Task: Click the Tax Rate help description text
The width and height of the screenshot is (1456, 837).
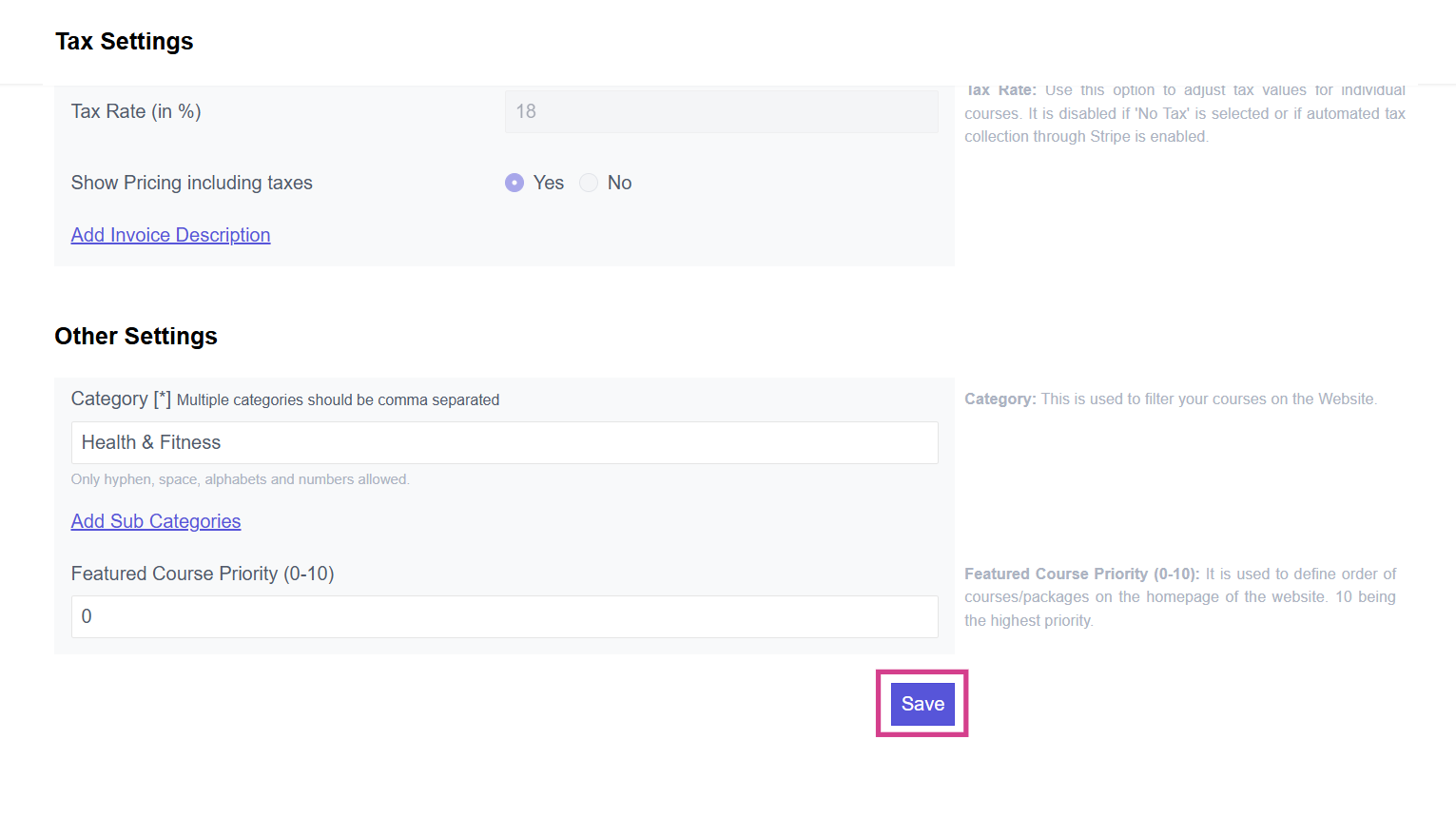Action: (x=1184, y=114)
